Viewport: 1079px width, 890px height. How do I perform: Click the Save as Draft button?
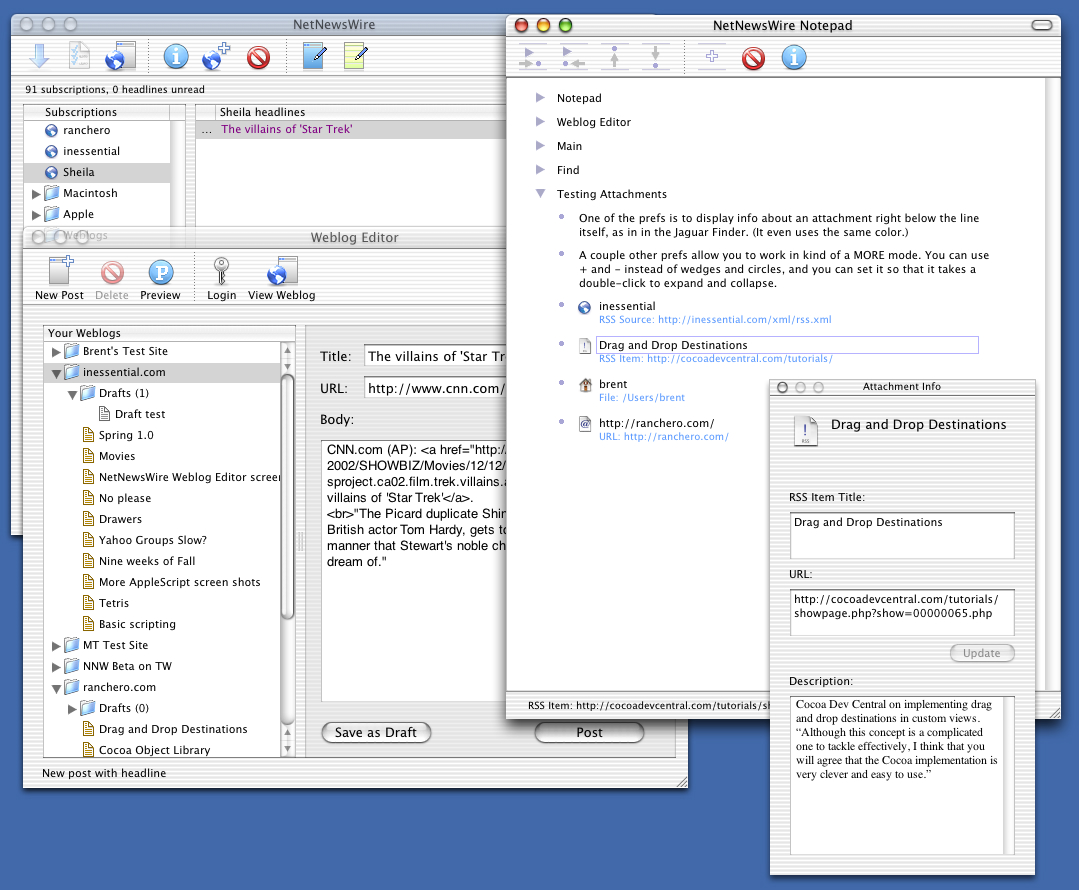375,732
